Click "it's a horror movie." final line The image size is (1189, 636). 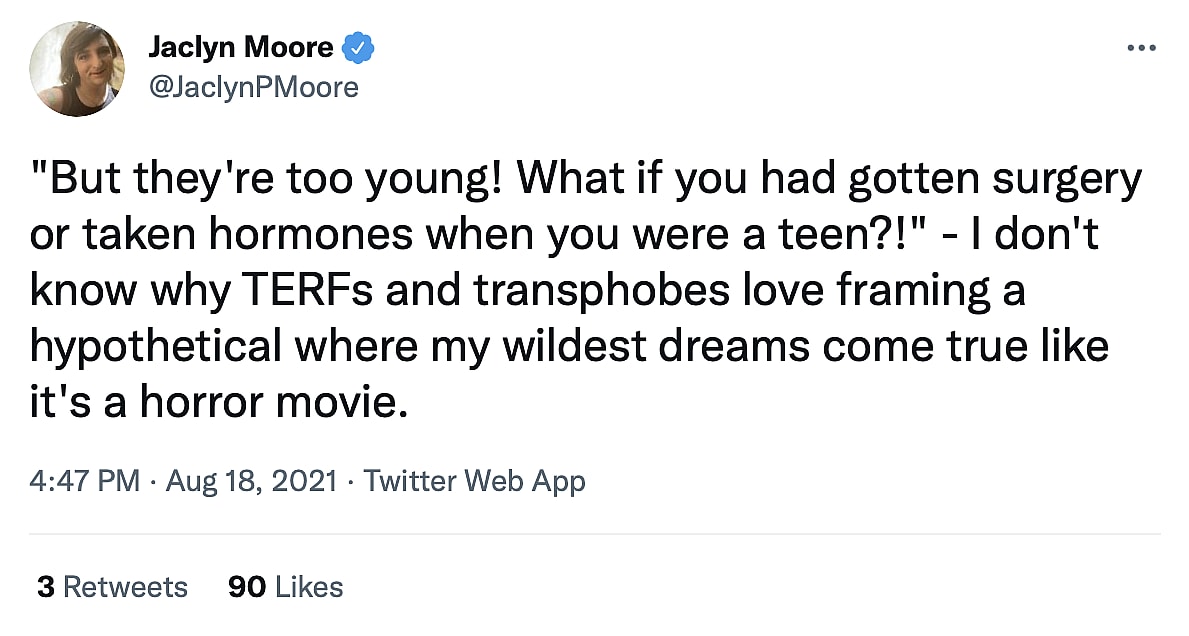pyautogui.click(x=220, y=402)
